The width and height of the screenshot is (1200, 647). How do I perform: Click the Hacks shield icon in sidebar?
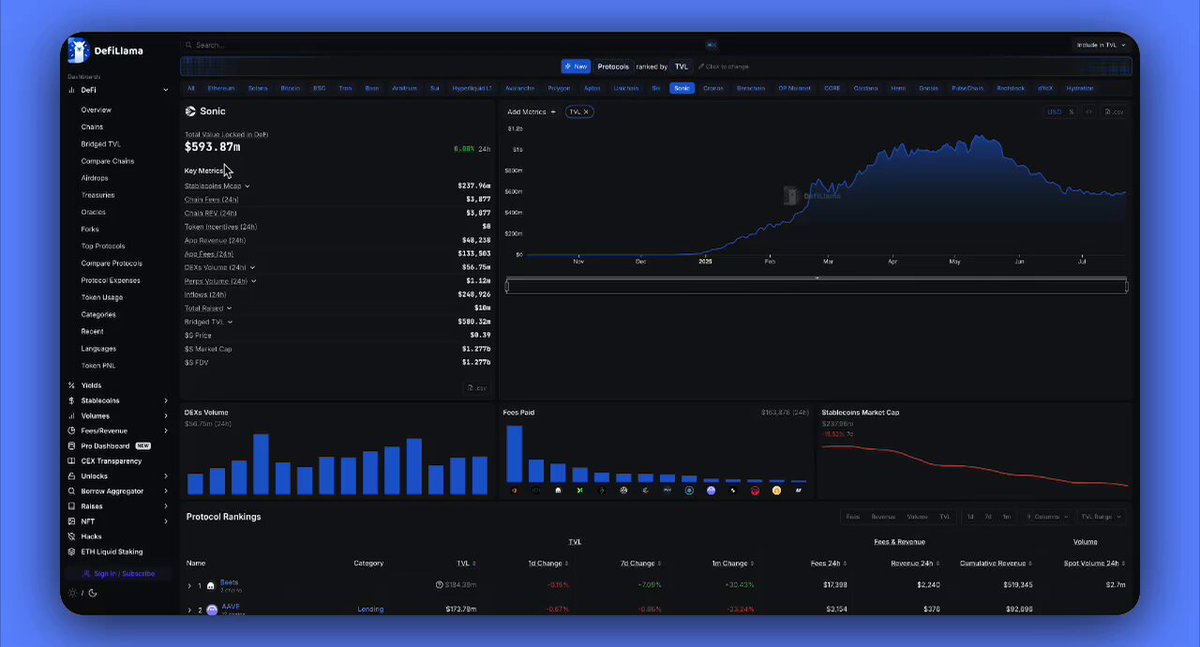click(x=71, y=536)
